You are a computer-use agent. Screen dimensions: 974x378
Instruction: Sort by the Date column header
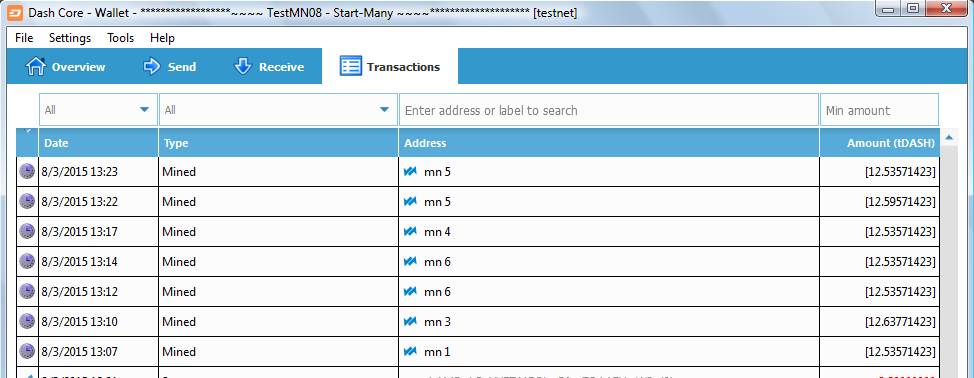[98, 143]
